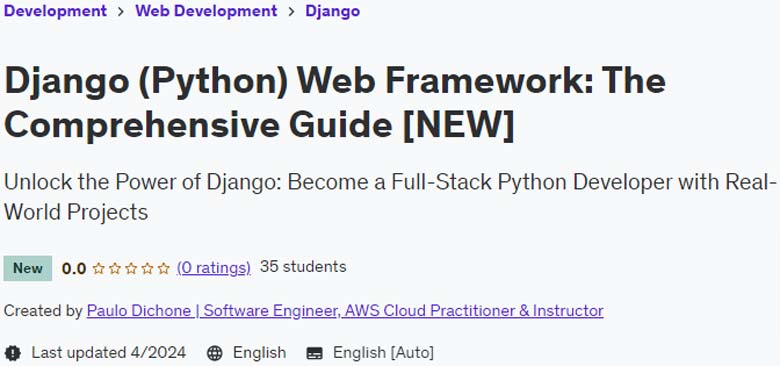Open Paulo Dichone instructor profile link
Image resolution: width=780 pixels, height=366 pixels.
345,311
